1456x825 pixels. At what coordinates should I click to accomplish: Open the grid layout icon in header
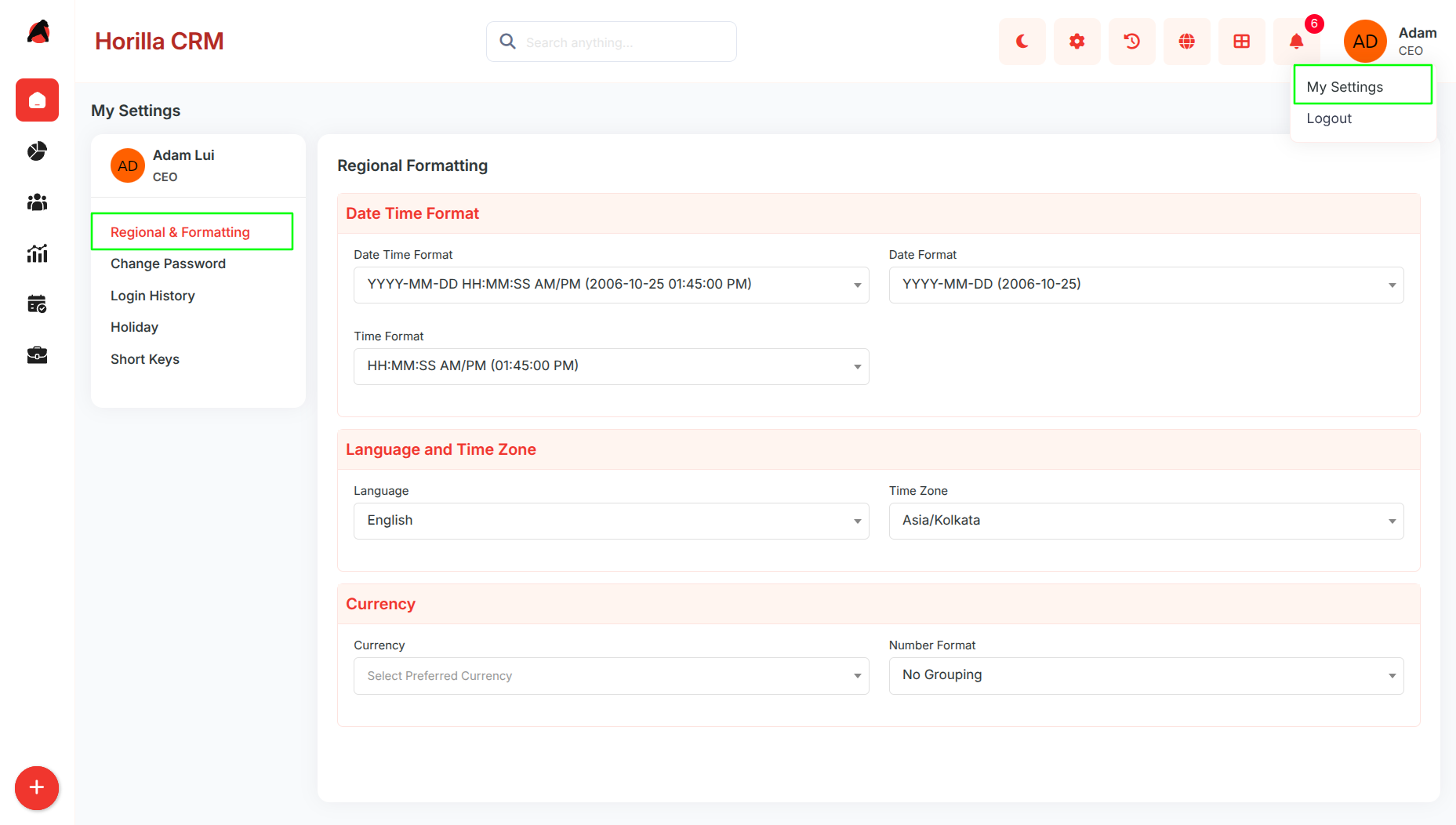click(1242, 42)
